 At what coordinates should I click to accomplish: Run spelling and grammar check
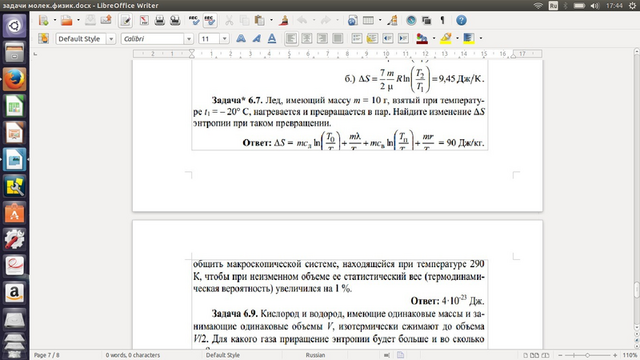coord(194,20)
